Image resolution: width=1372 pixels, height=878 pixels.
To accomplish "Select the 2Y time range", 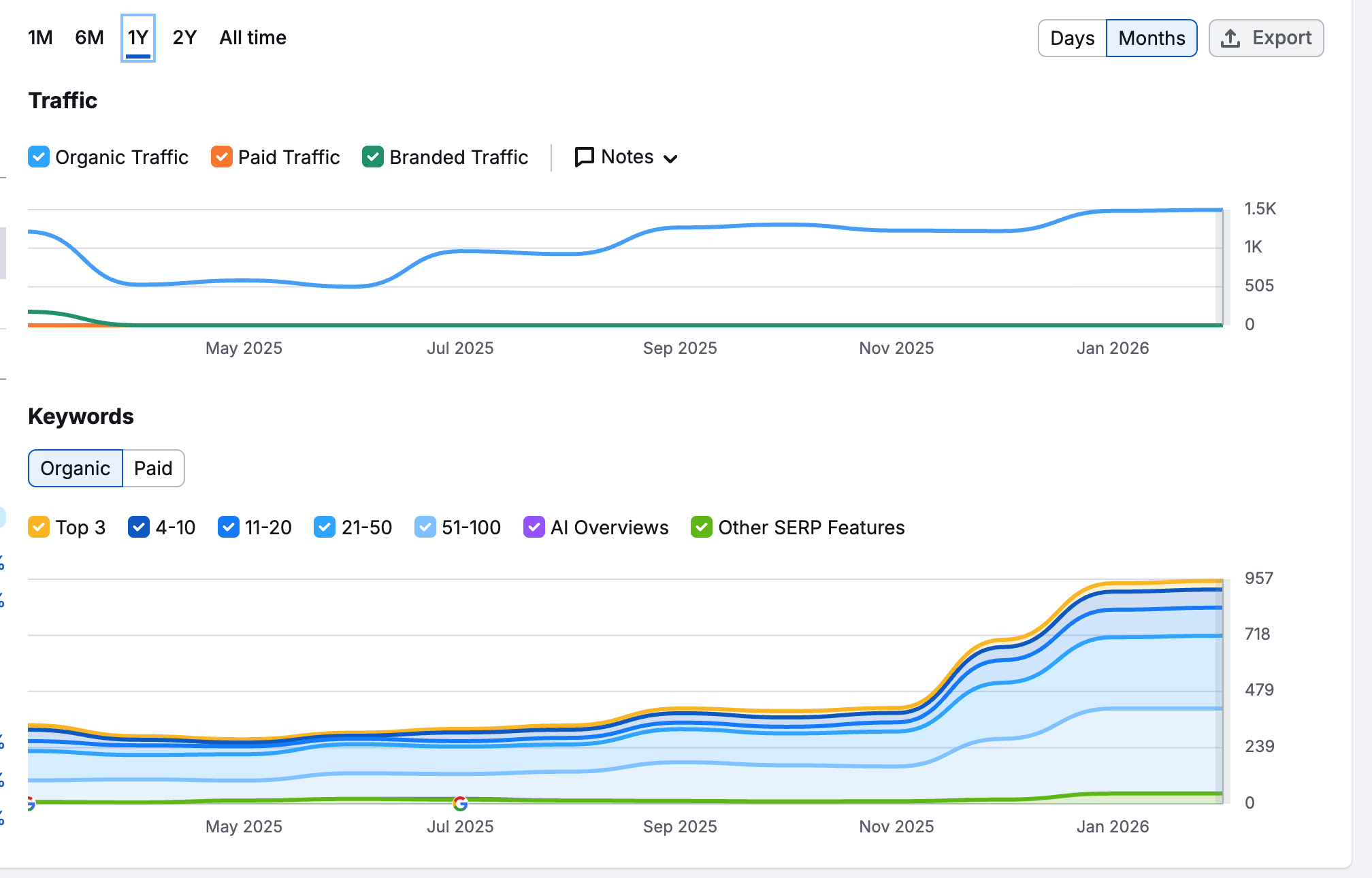I will (x=184, y=37).
